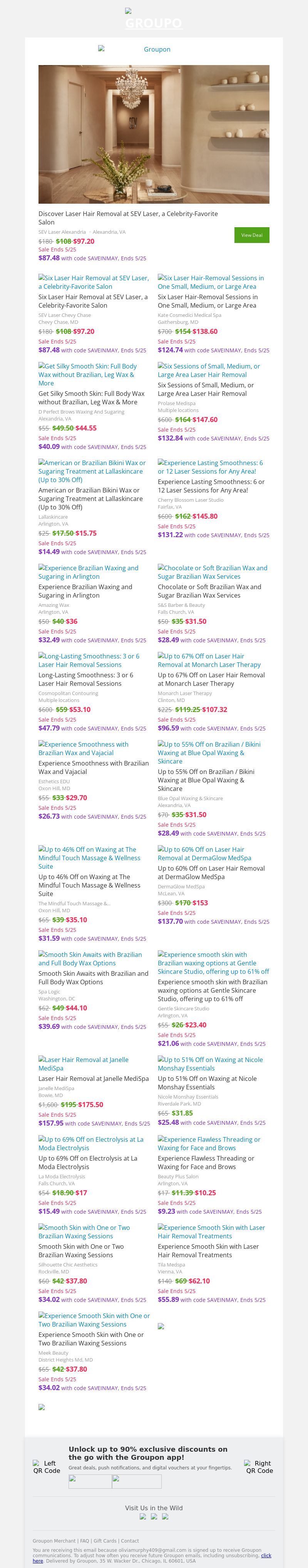The image size is (308, 1568).
Task: Open the GROUPON header title link
Action: click(x=154, y=23)
